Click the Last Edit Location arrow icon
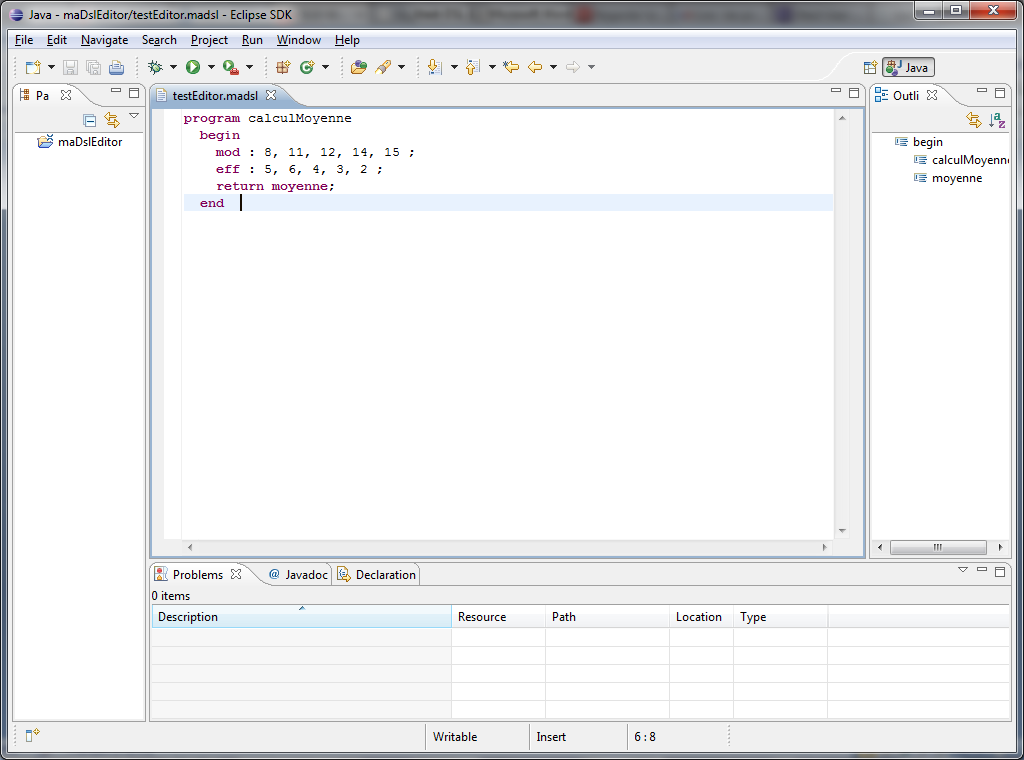The image size is (1024, 760). (511, 67)
